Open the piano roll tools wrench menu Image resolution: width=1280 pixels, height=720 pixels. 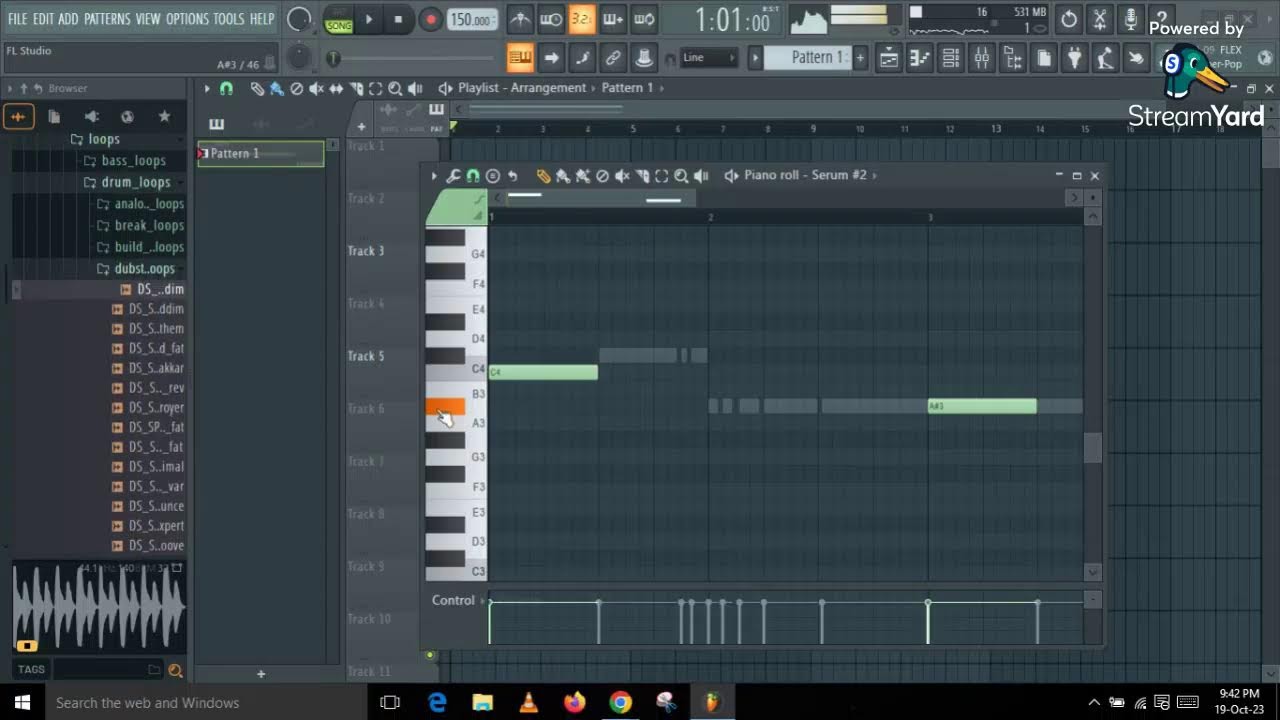pos(453,176)
